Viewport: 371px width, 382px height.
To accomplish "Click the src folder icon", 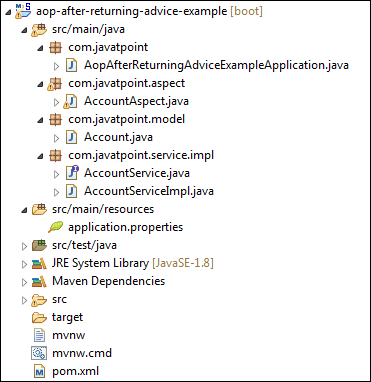I will 39,300.
